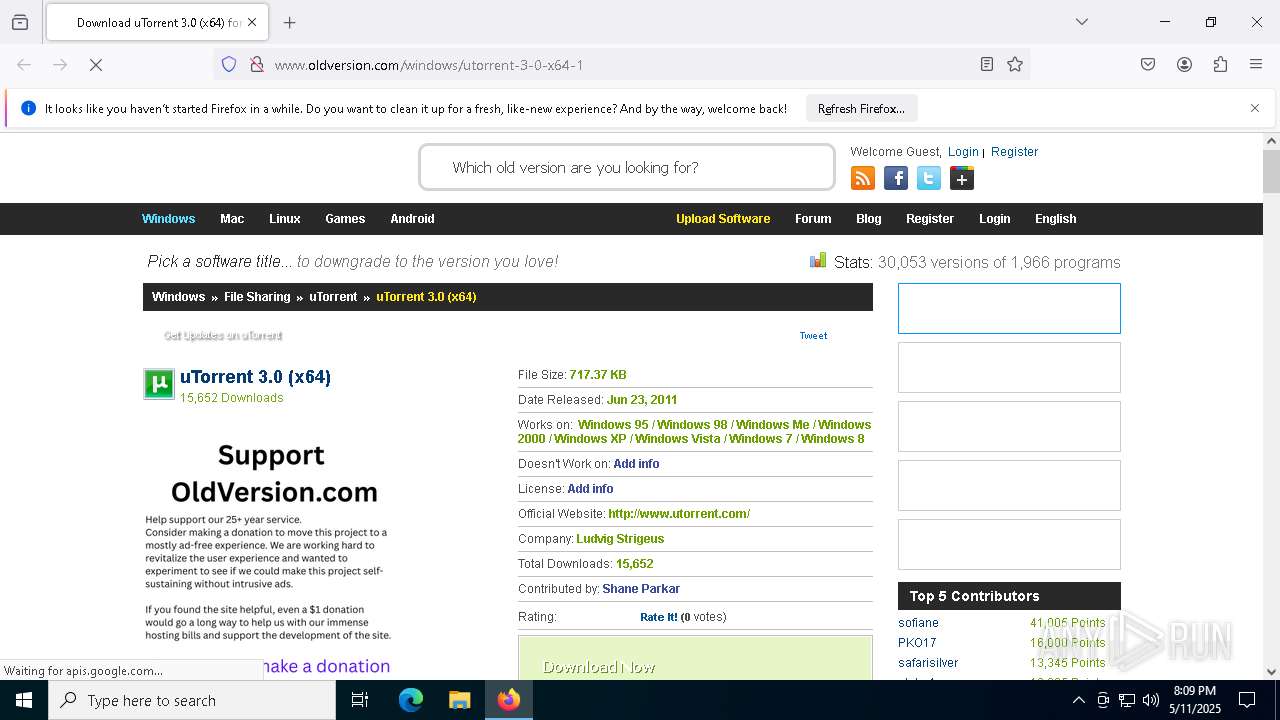This screenshot has width=1280, height=720.
Task: Open the official website utorrent.com link
Action: click(x=679, y=514)
